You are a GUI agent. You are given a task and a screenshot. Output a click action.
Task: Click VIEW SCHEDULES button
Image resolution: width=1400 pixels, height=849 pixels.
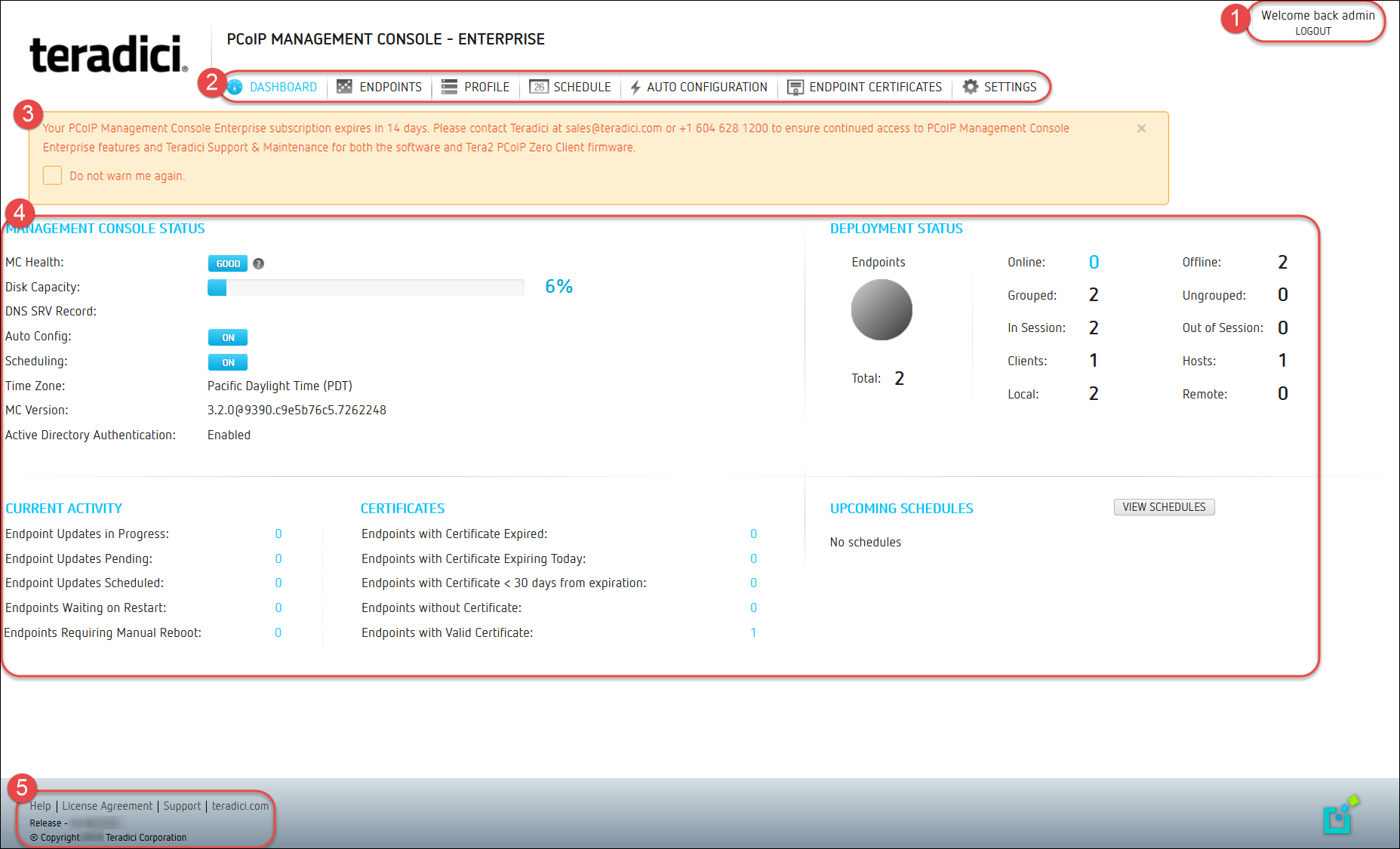[1164, 507]
